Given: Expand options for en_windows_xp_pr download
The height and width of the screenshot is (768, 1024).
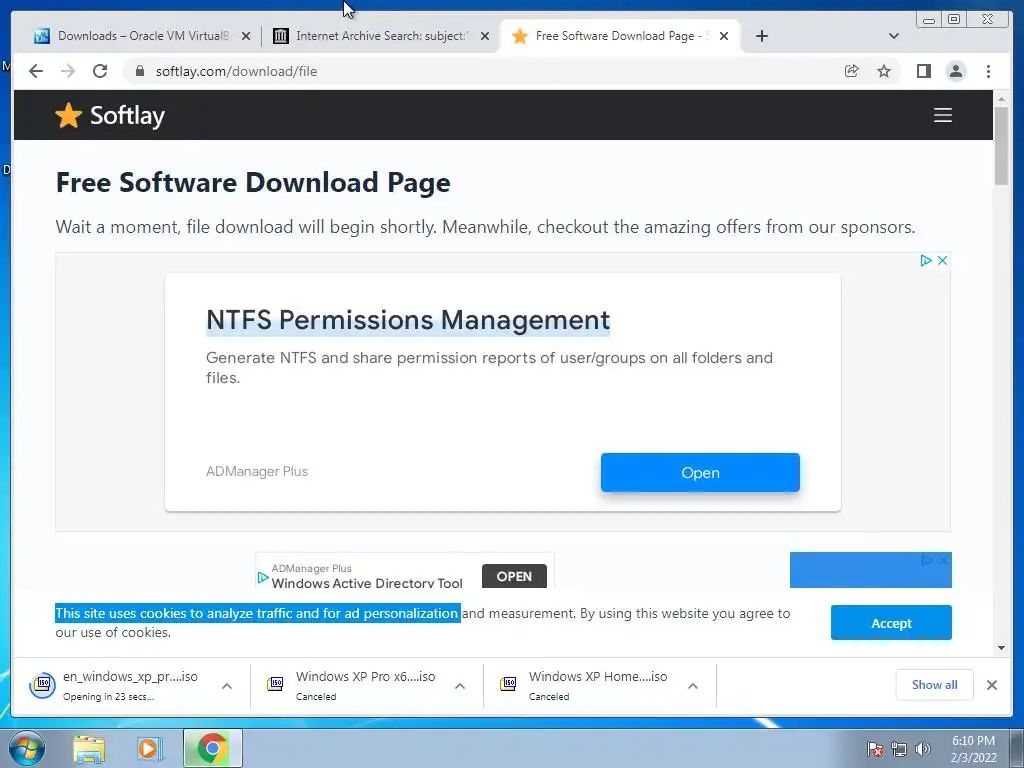Looking at the screenshot, I should click(227, 686).
